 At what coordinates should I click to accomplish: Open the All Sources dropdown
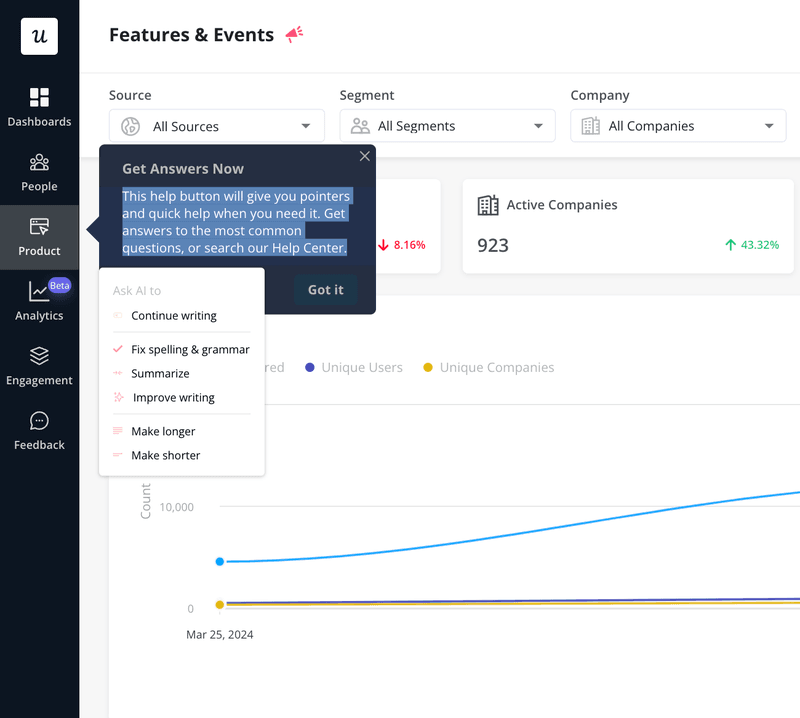pos(216,126)
